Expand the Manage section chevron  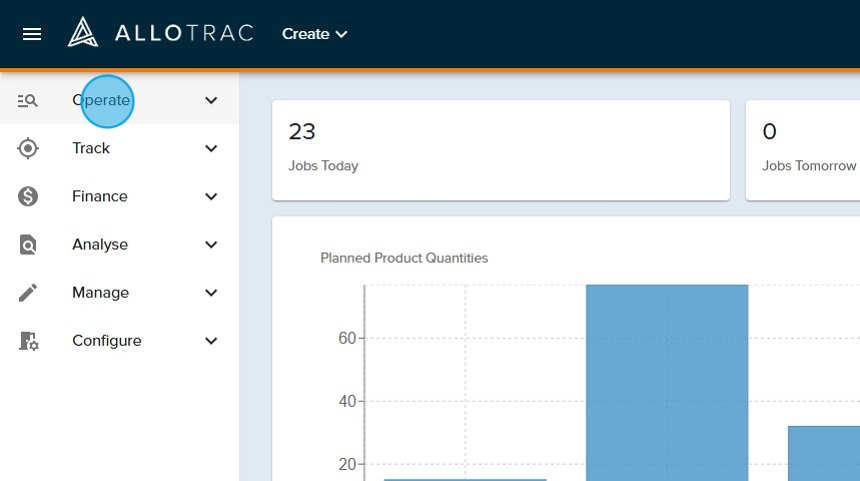[x=211, y=292]
